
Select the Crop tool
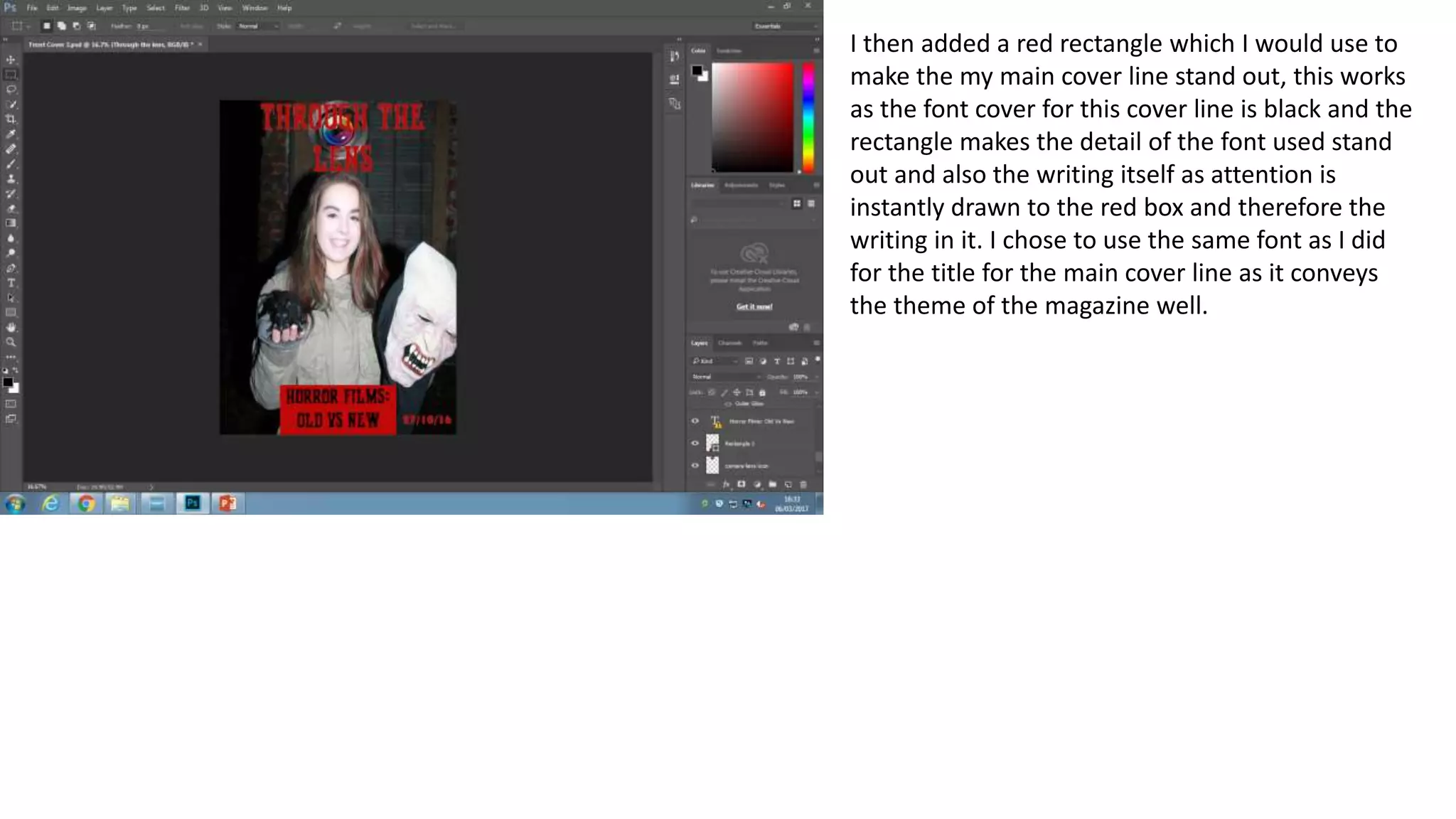click(11, 119)
